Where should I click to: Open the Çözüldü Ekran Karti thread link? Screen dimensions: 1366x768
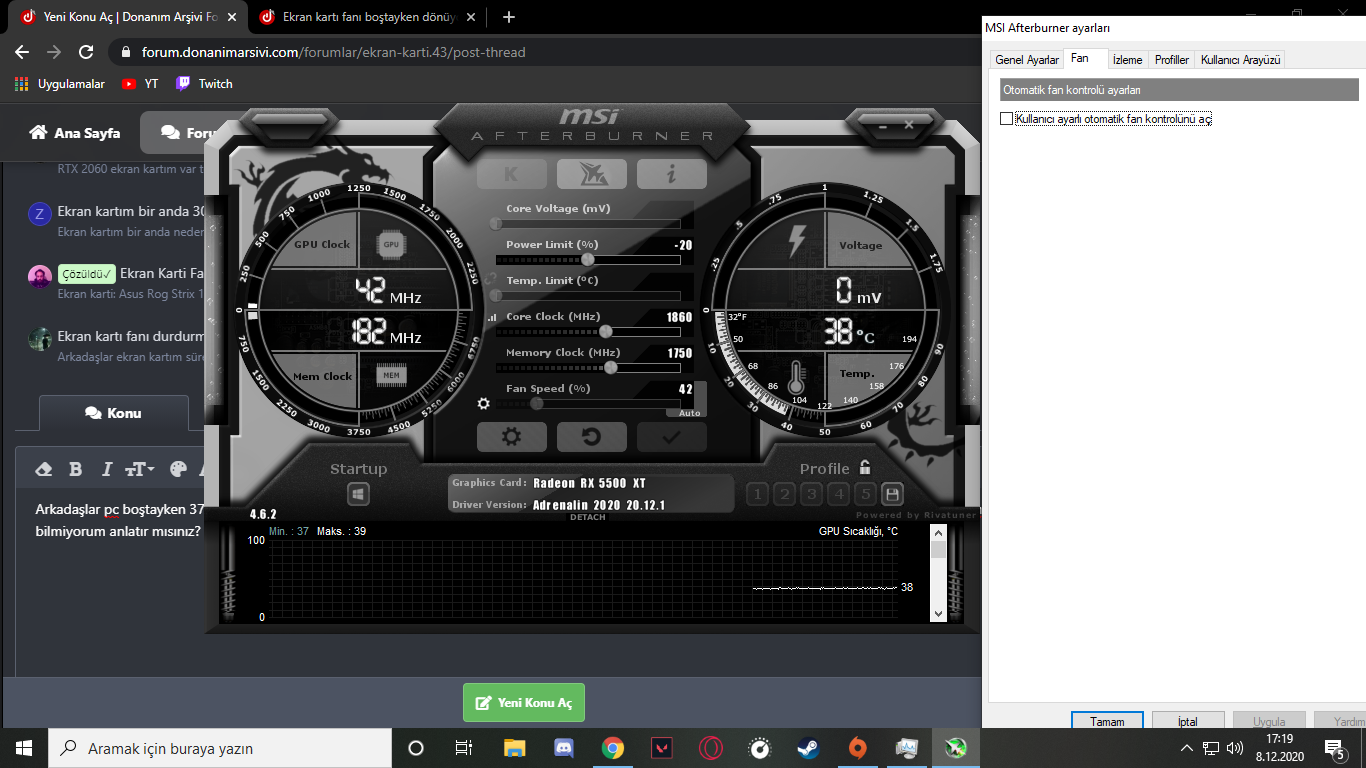pyautogui.click(x=161, y=273)
